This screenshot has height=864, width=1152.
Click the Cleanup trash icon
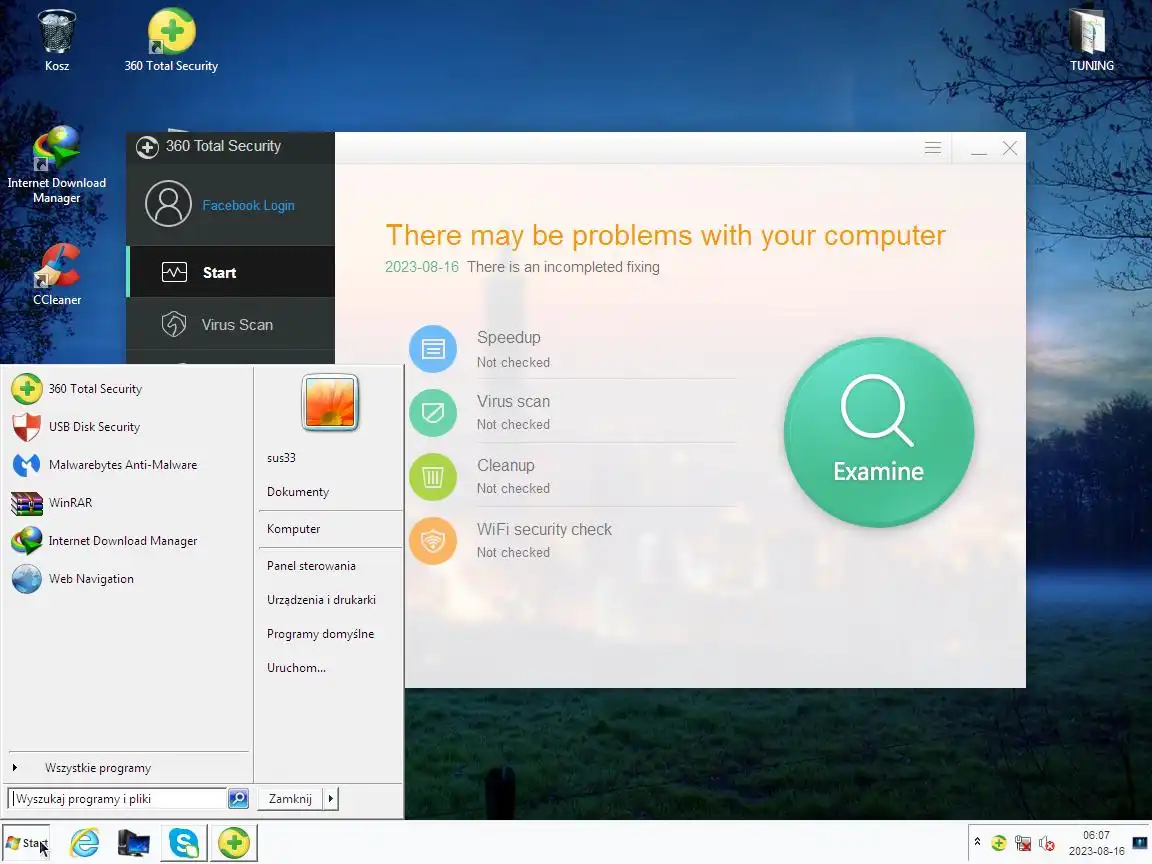(x=433, y=477)
